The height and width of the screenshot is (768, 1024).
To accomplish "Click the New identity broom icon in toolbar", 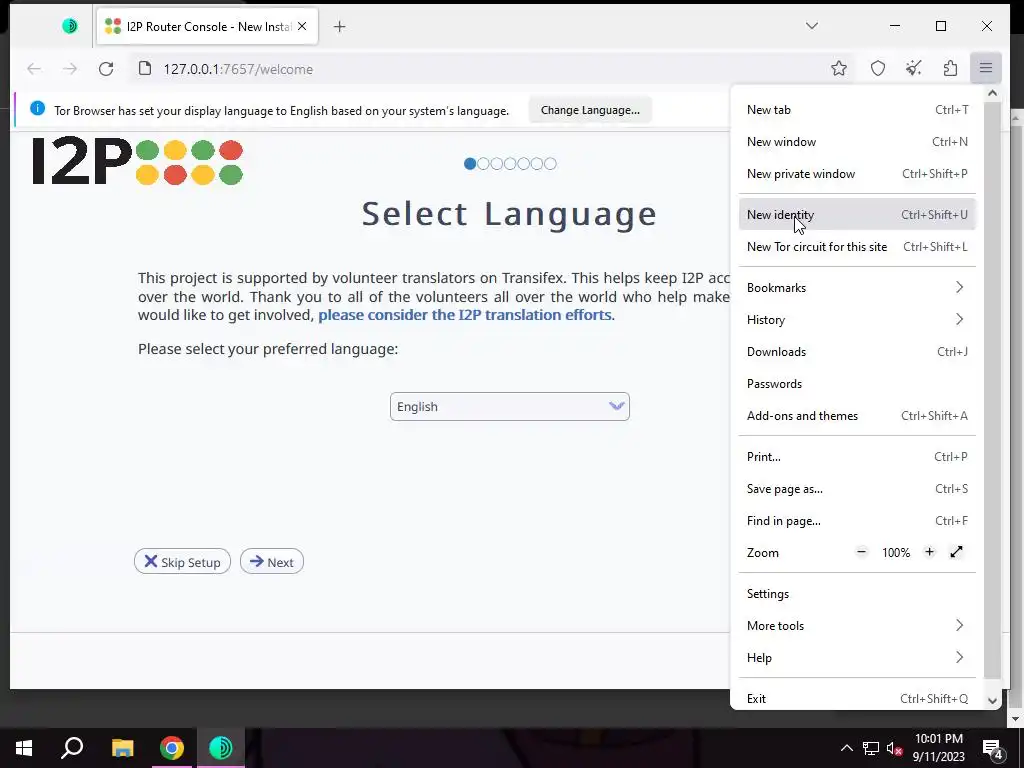I will pyautogui.click(x=914, y=68).
